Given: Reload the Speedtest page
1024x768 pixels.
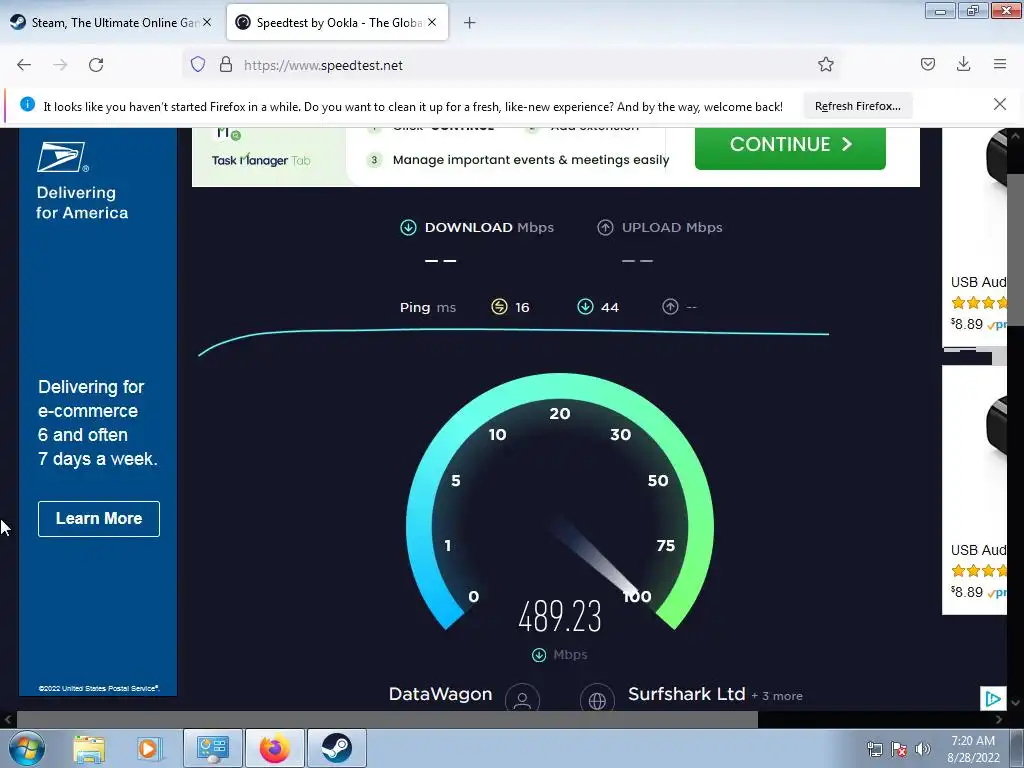Looking at the screenshot, I should [96, 65].
